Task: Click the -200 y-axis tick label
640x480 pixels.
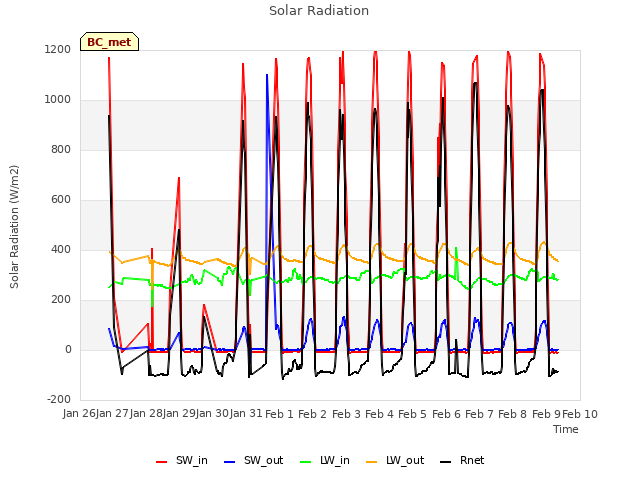Action: [x=59, y=400]
